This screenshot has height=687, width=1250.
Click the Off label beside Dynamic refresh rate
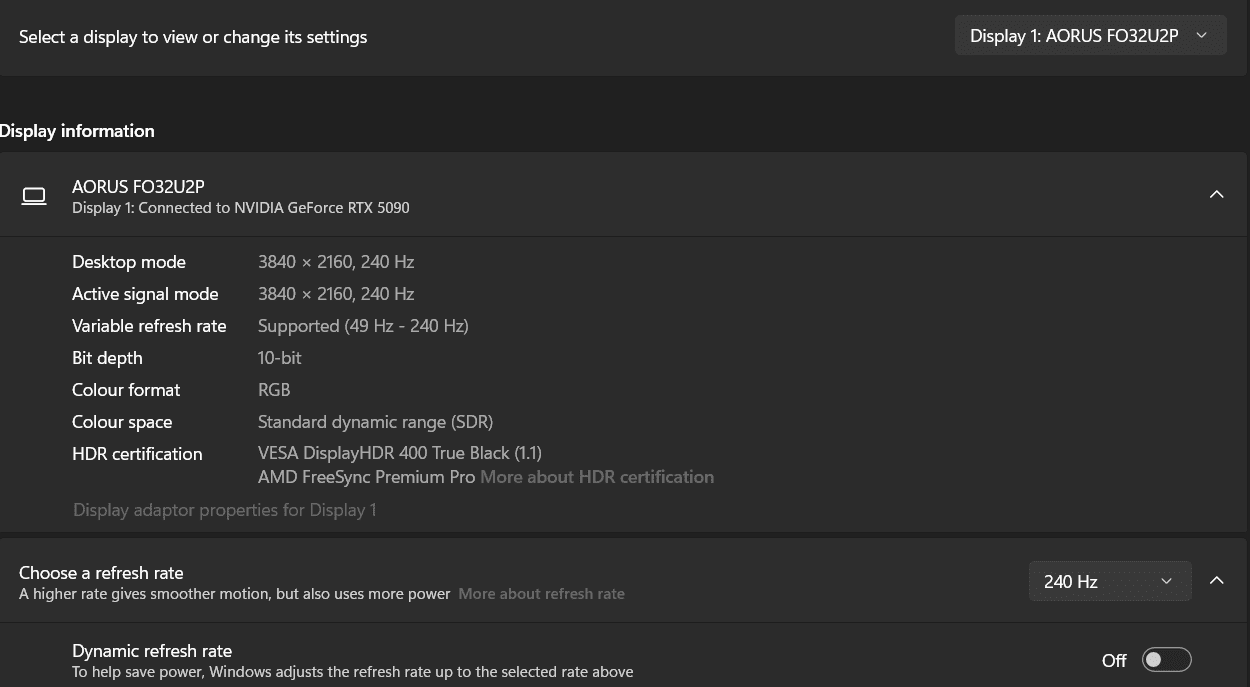click(1114, 660)
